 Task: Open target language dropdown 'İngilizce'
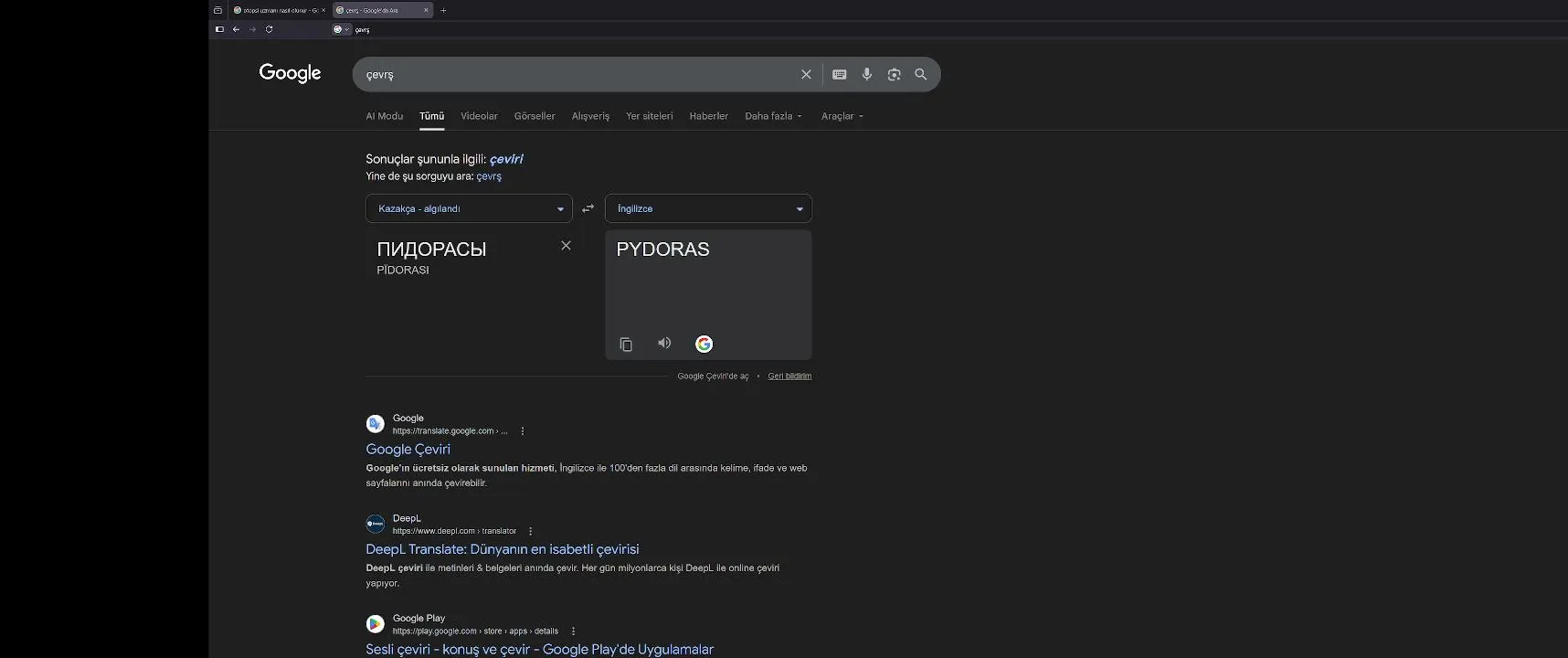708,208
